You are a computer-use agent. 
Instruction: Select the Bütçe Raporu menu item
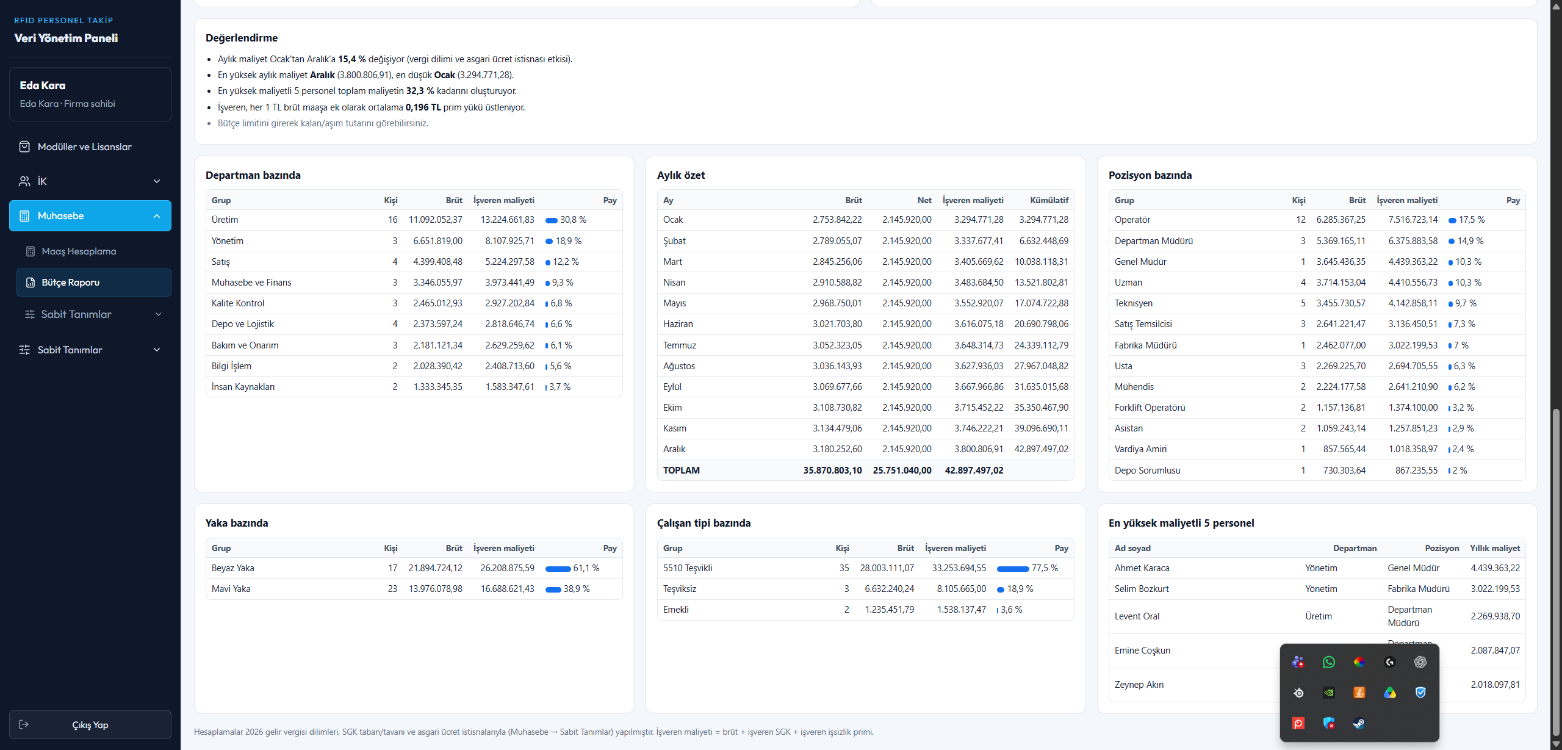point(94,283)
